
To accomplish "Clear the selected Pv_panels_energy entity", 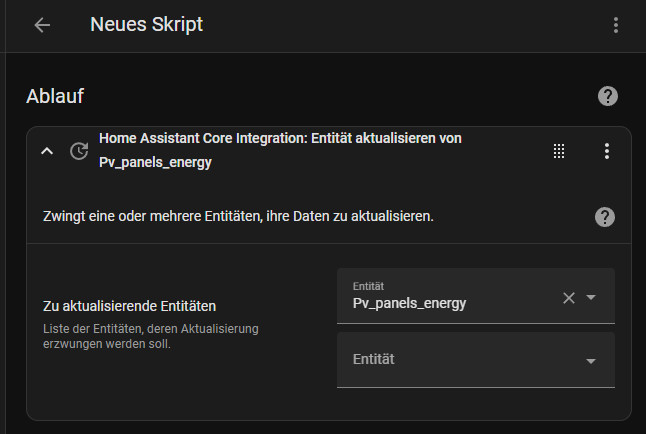I will click(x=569, y=297).
